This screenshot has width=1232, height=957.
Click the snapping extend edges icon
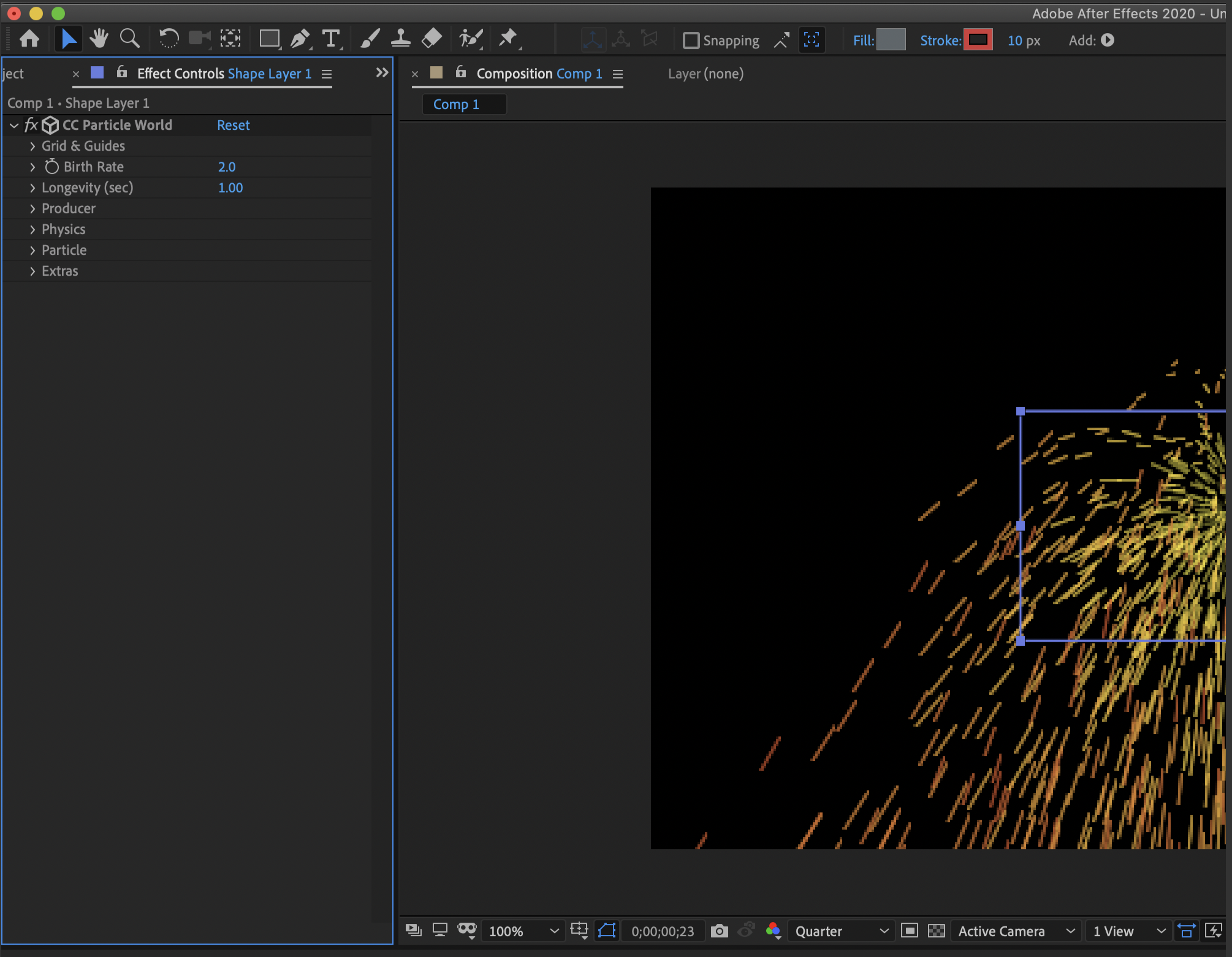coord(781,40)
